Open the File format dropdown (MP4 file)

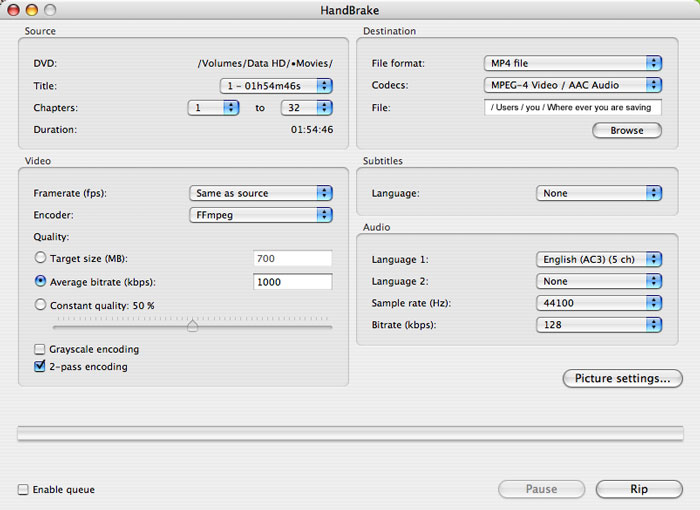pyautogui.click(x=573, y=63)
